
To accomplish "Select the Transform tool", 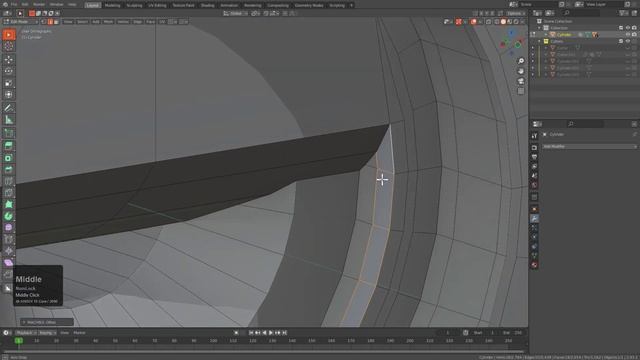I will (x=9, y=95).
